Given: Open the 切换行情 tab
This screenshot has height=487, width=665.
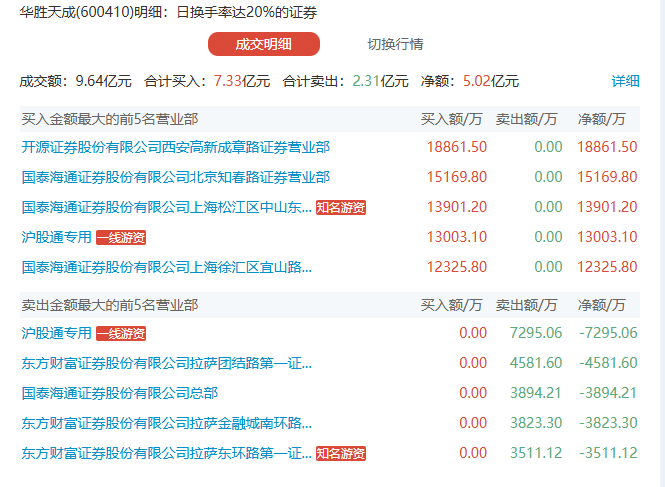Looking at the screenshot, I should pyautogui.click(x=395, y=44).
